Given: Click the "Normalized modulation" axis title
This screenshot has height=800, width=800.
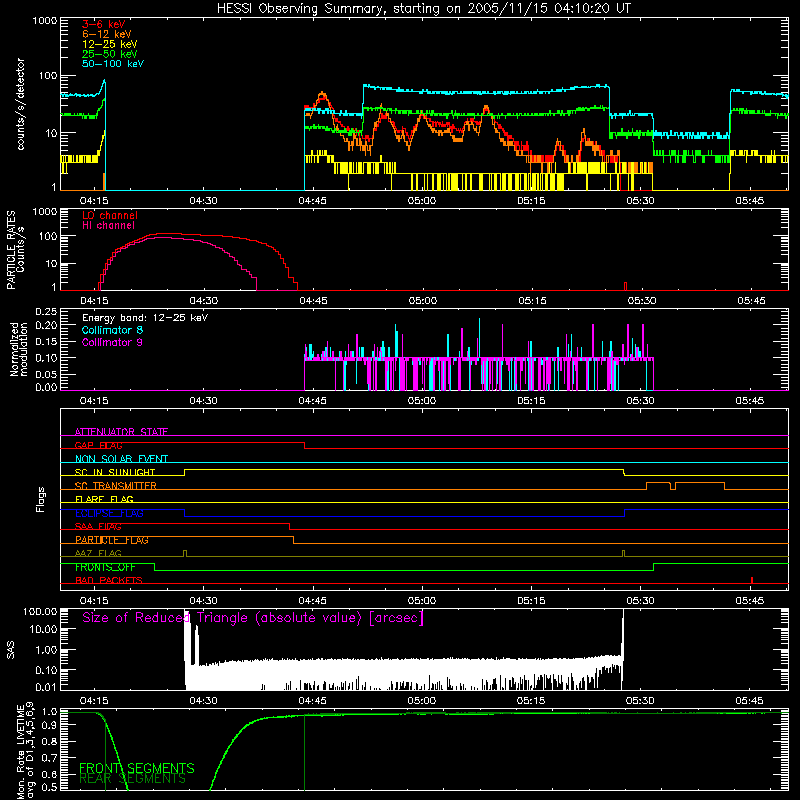Looking at the screenshot, I should (x=19, y=349).
